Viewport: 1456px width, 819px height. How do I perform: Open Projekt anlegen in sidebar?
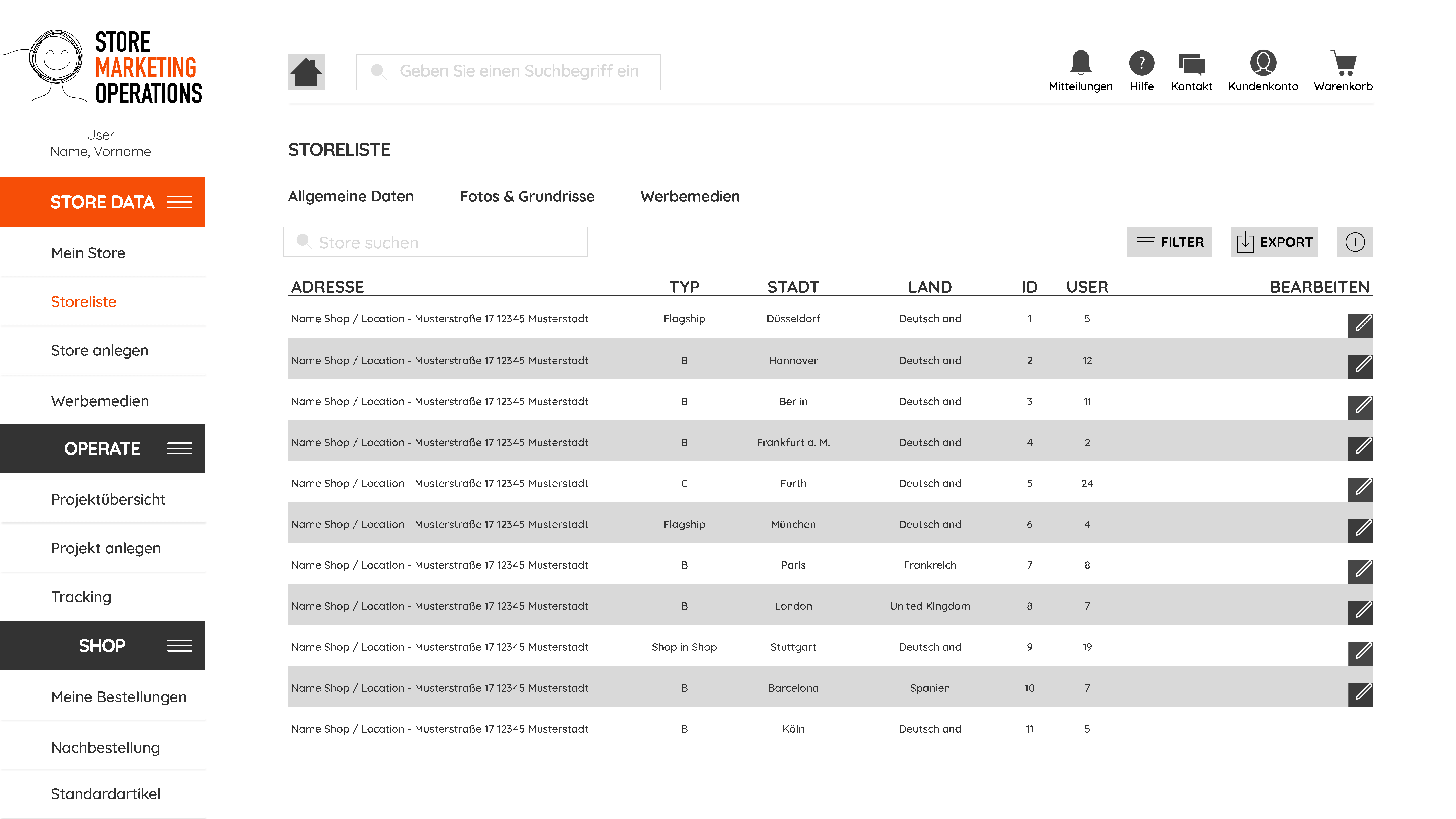(x=106, y=548)
